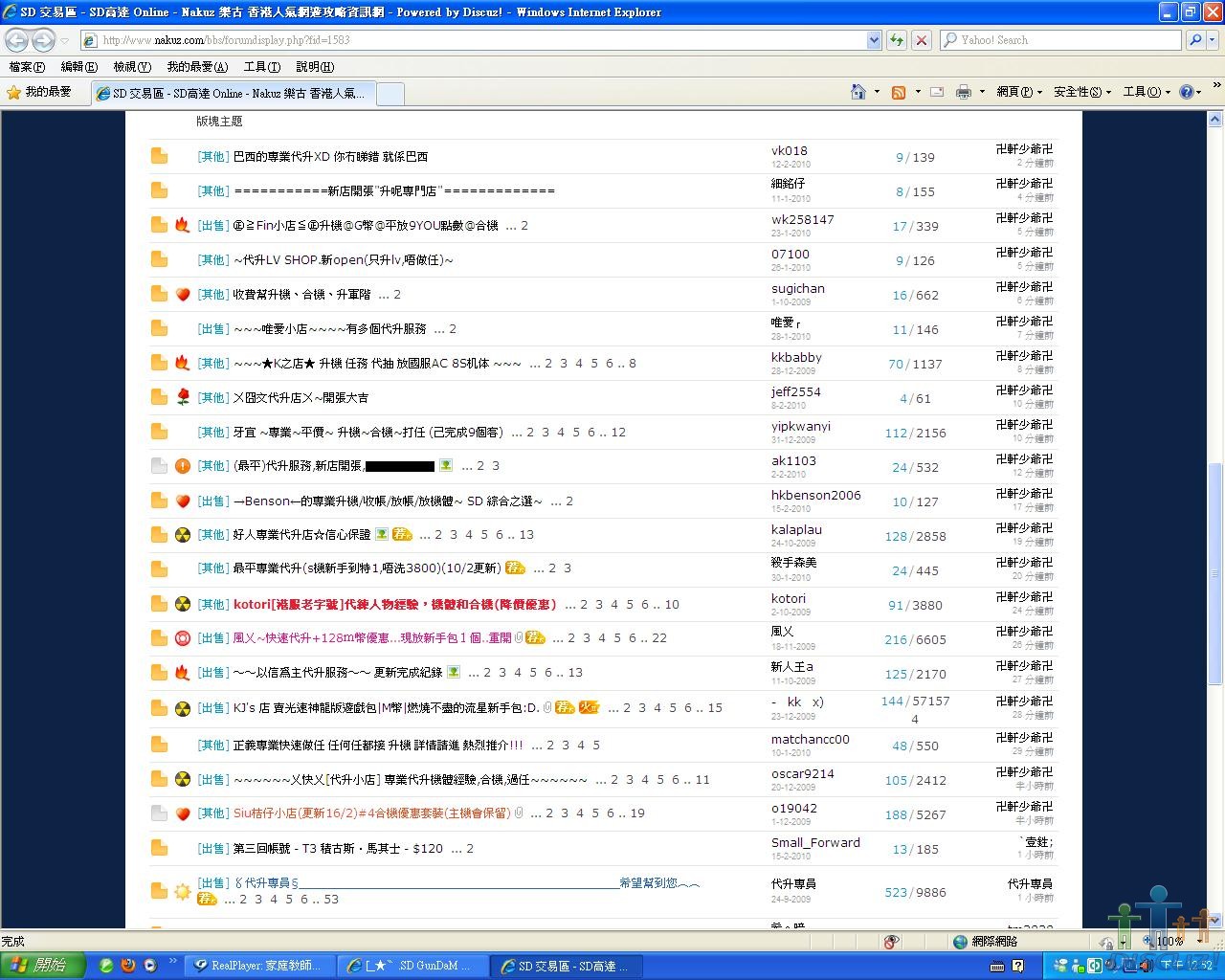
Task: Open the 安全性(S) dropdown menu
Action: pos(1081,92)
